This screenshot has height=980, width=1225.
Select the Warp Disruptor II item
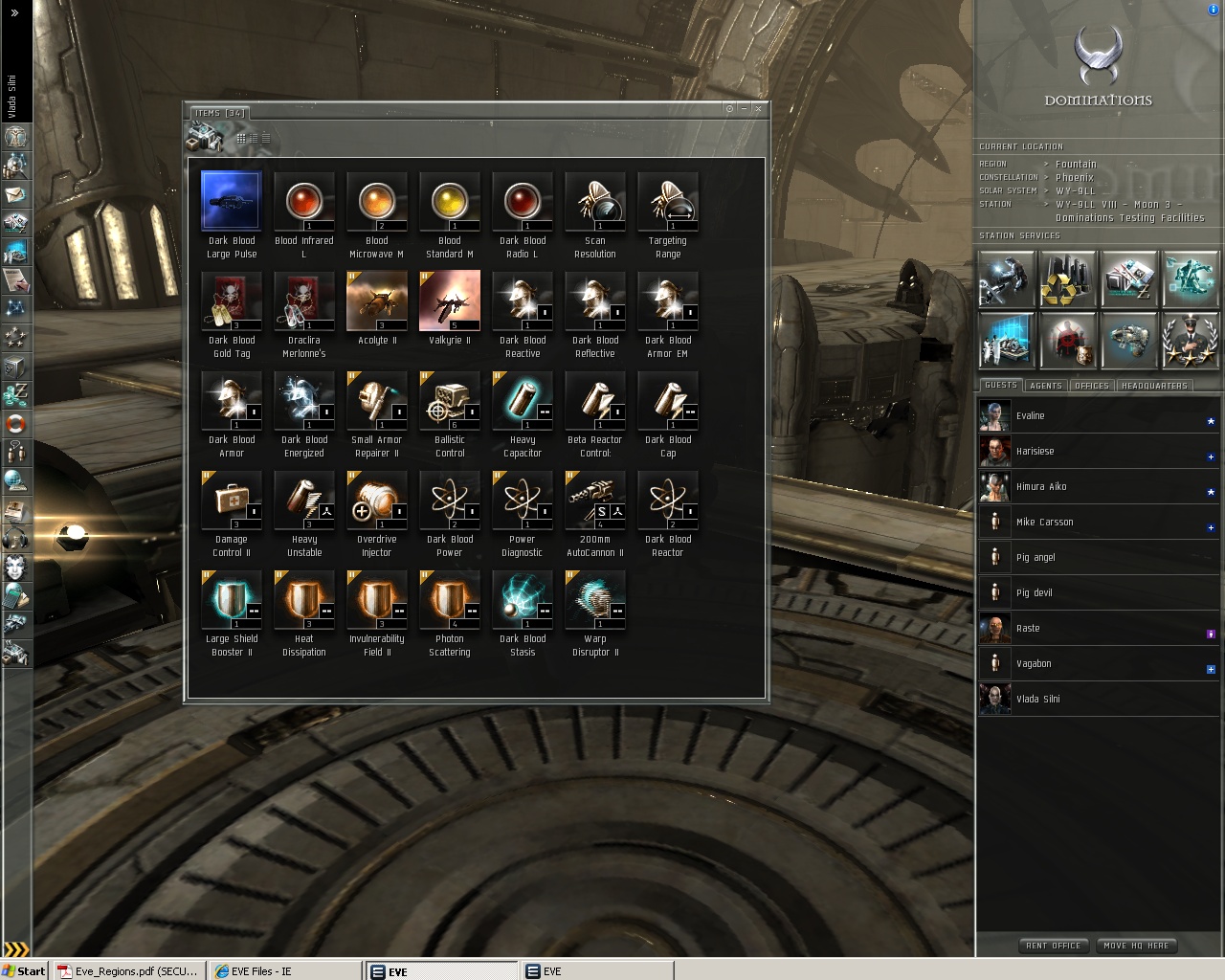(595, 614)
